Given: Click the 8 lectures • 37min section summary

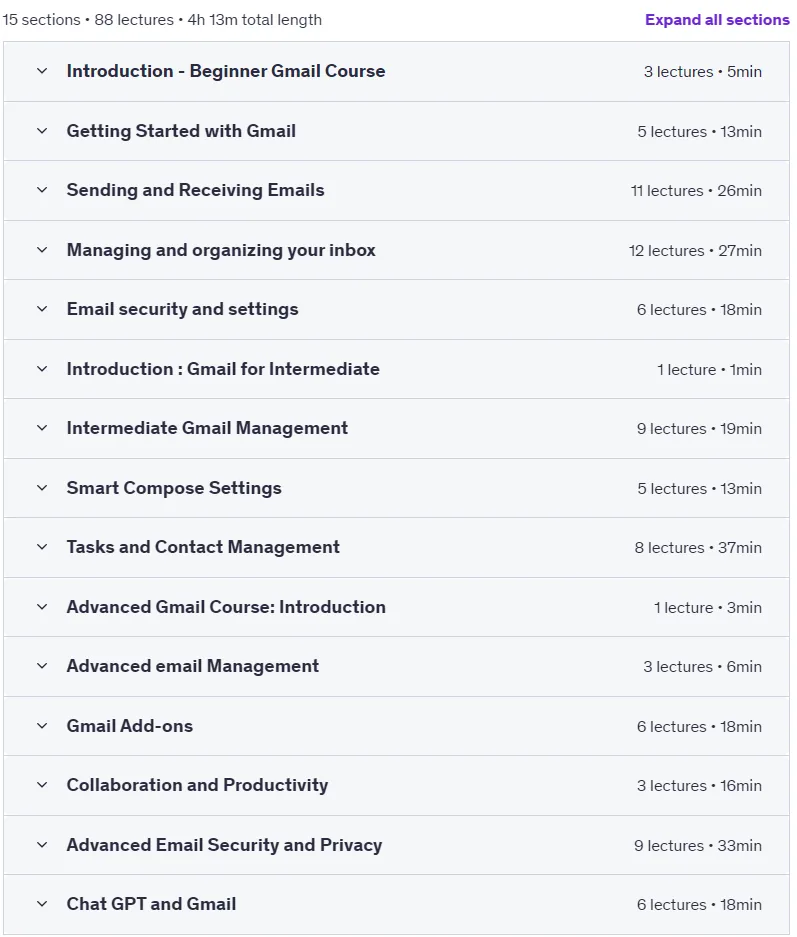Looking at the screenshot, I should coord(698,547).
